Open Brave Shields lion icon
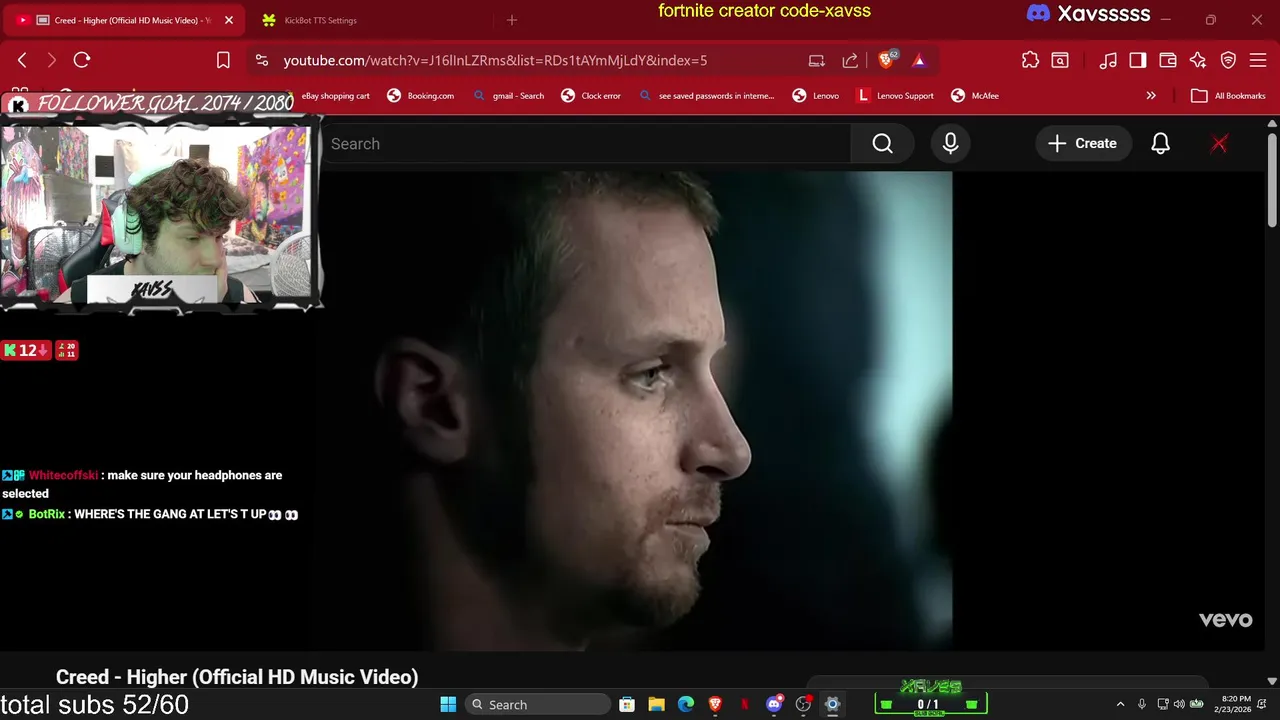Image resolution: width=1280 pixels, height=720 pixels. (x=887, y=60)
